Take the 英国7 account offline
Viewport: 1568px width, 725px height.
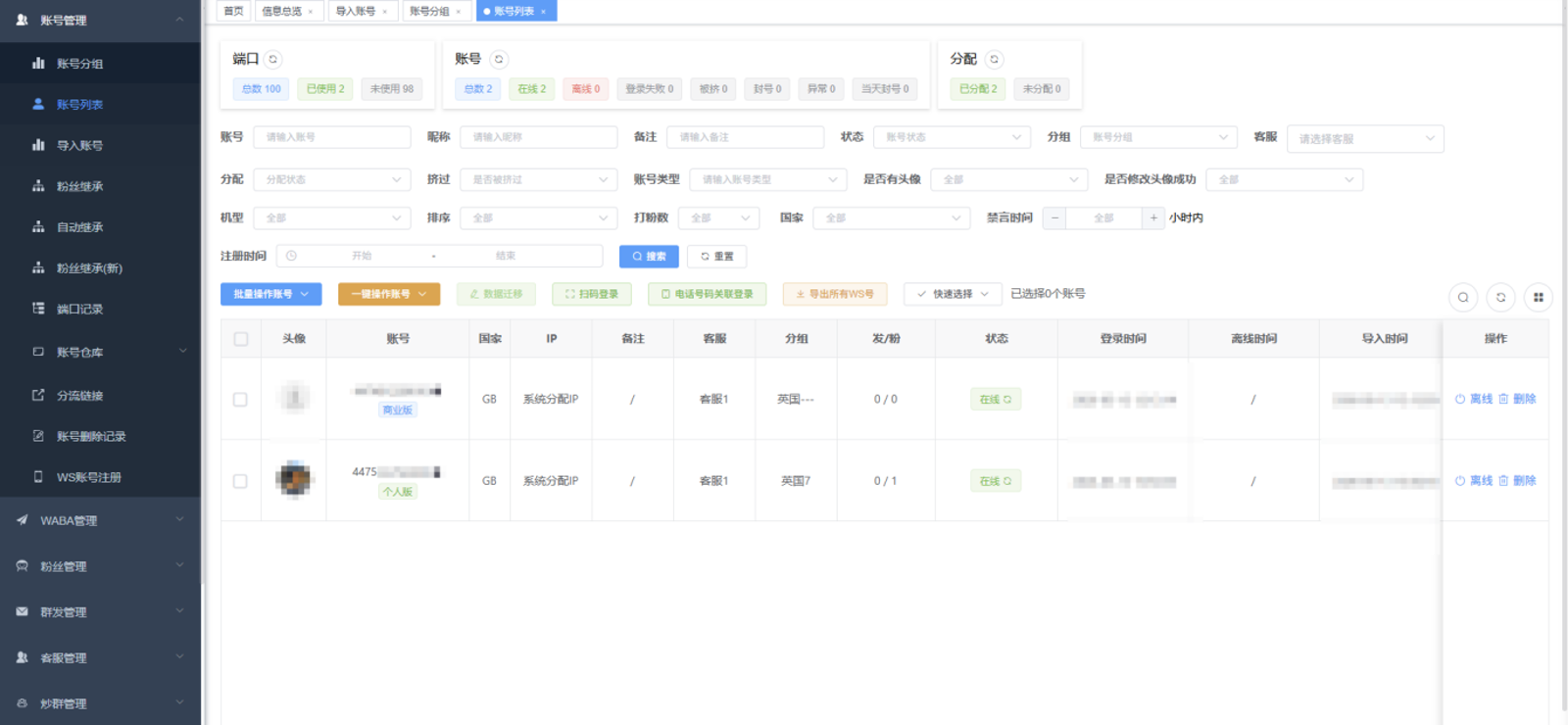(1474, 481)
